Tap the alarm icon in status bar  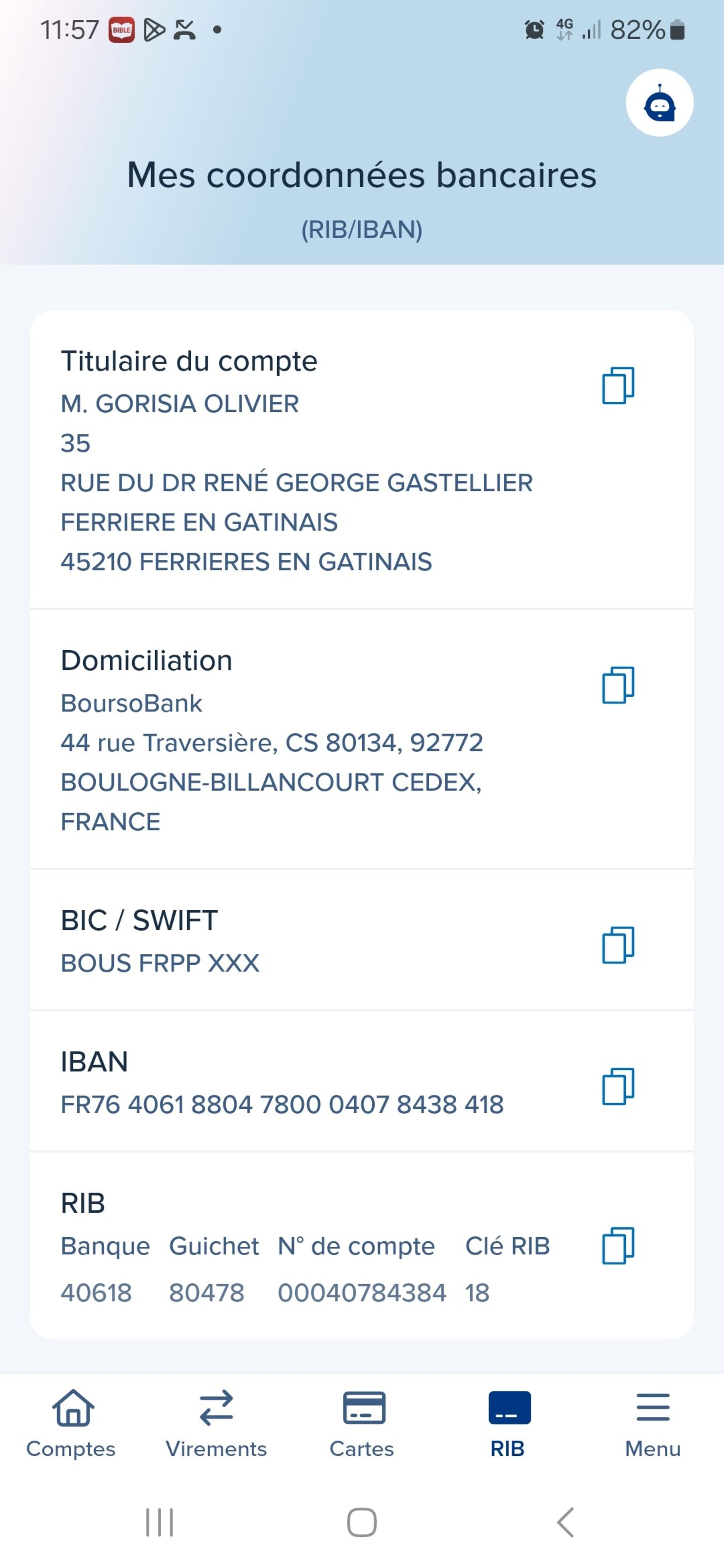535,29
